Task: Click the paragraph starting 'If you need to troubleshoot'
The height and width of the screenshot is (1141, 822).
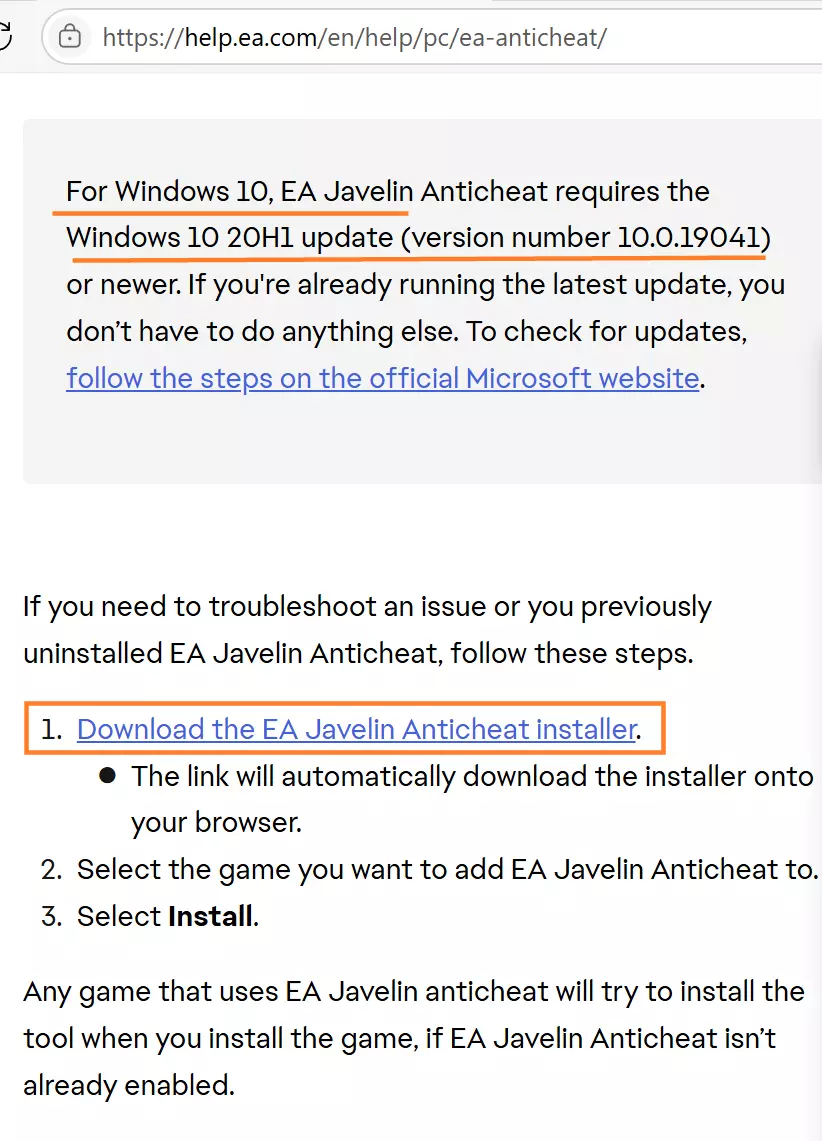Action: [x=367, y=607]
